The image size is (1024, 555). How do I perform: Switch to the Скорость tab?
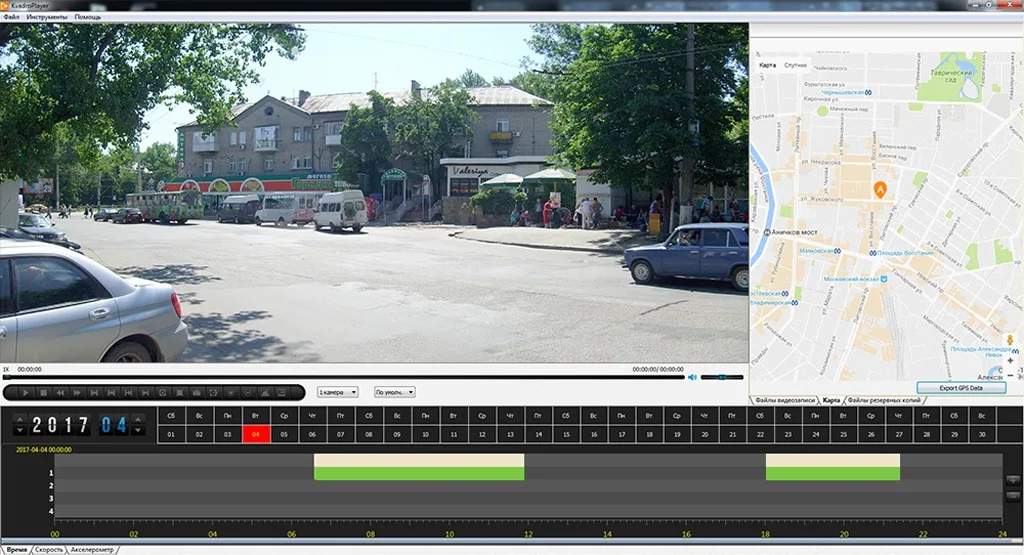(x=49, y=550)
